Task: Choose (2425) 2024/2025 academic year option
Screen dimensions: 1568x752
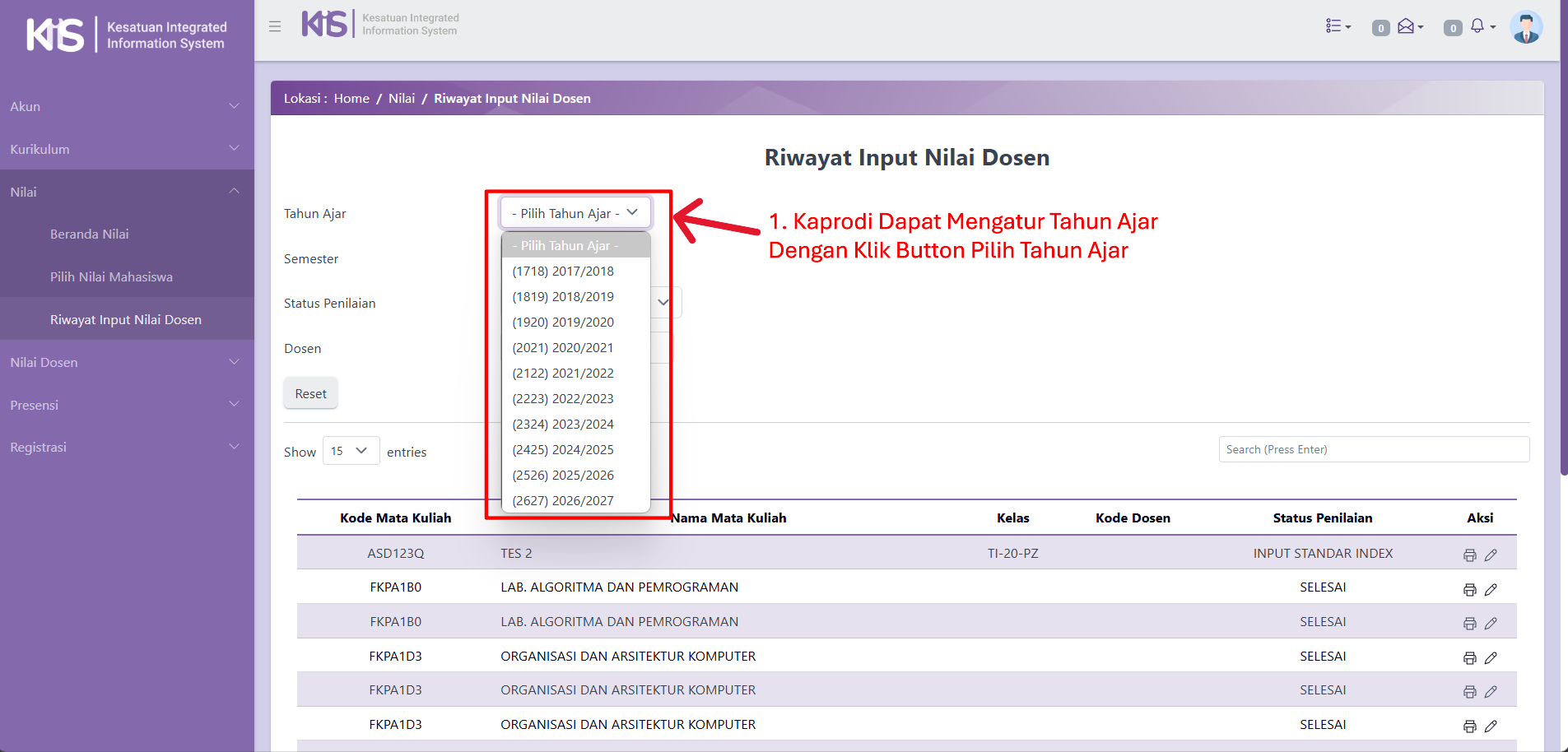Action: pyautogui.click(x=563, y=450)
